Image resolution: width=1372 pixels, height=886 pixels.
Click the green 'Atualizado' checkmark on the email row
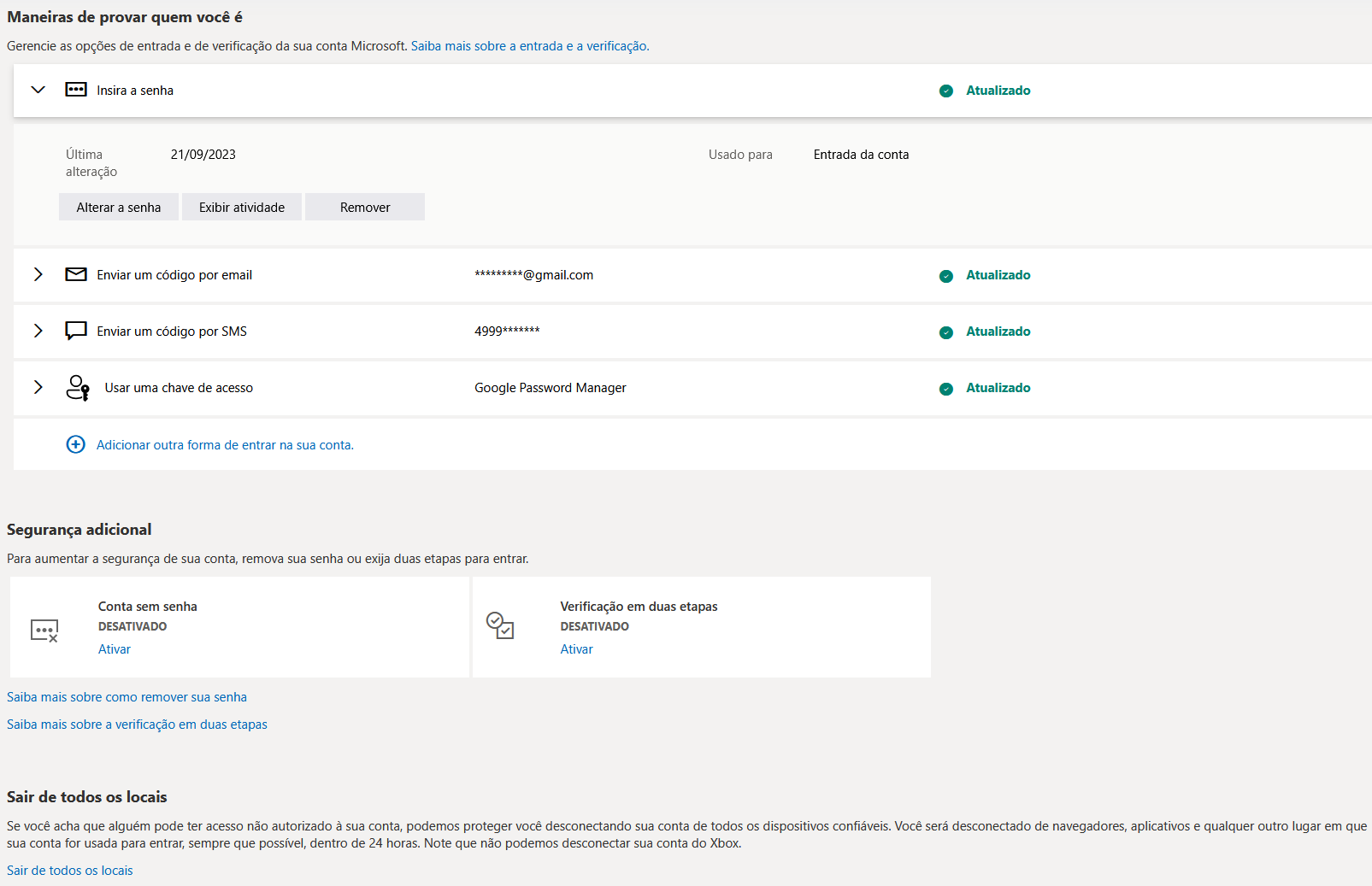point(946,275)
